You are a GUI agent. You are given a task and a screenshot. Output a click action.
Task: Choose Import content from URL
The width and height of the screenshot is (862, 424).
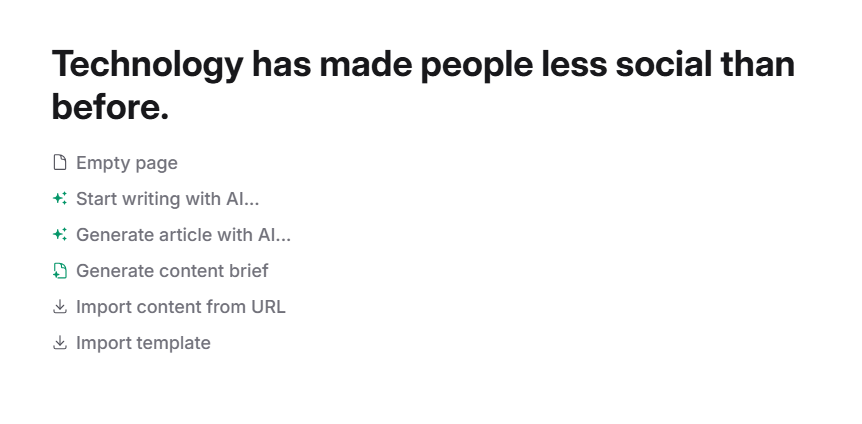pyautogui.click(x=181, y=307)
